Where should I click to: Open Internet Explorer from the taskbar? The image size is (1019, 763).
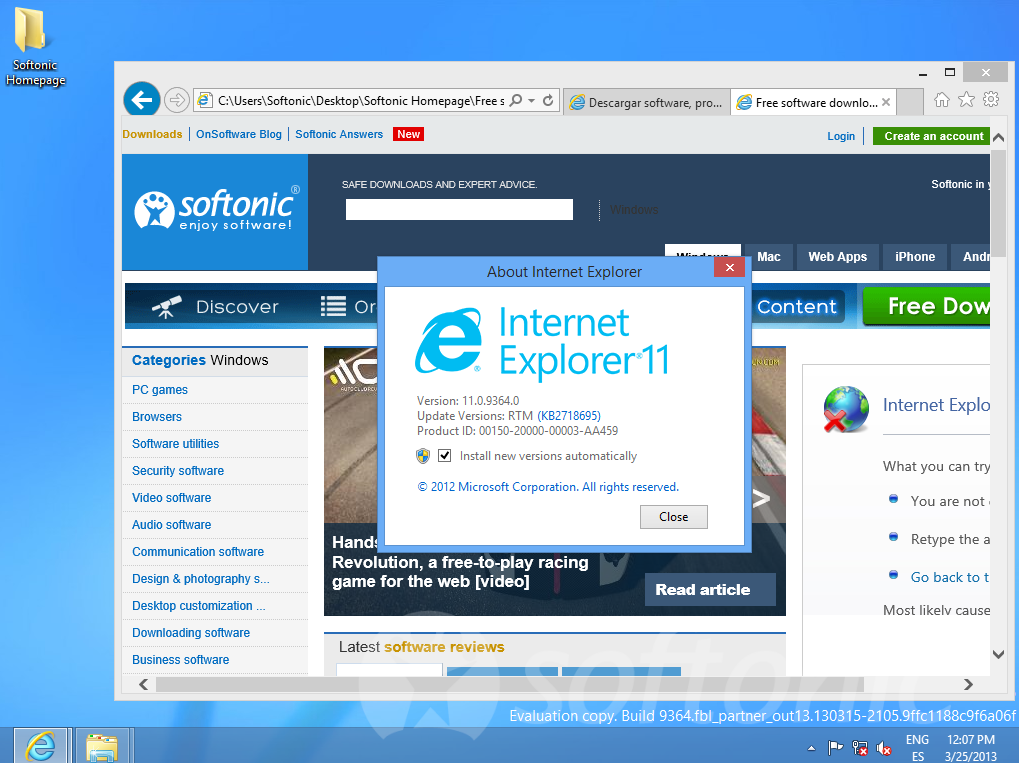40,745
